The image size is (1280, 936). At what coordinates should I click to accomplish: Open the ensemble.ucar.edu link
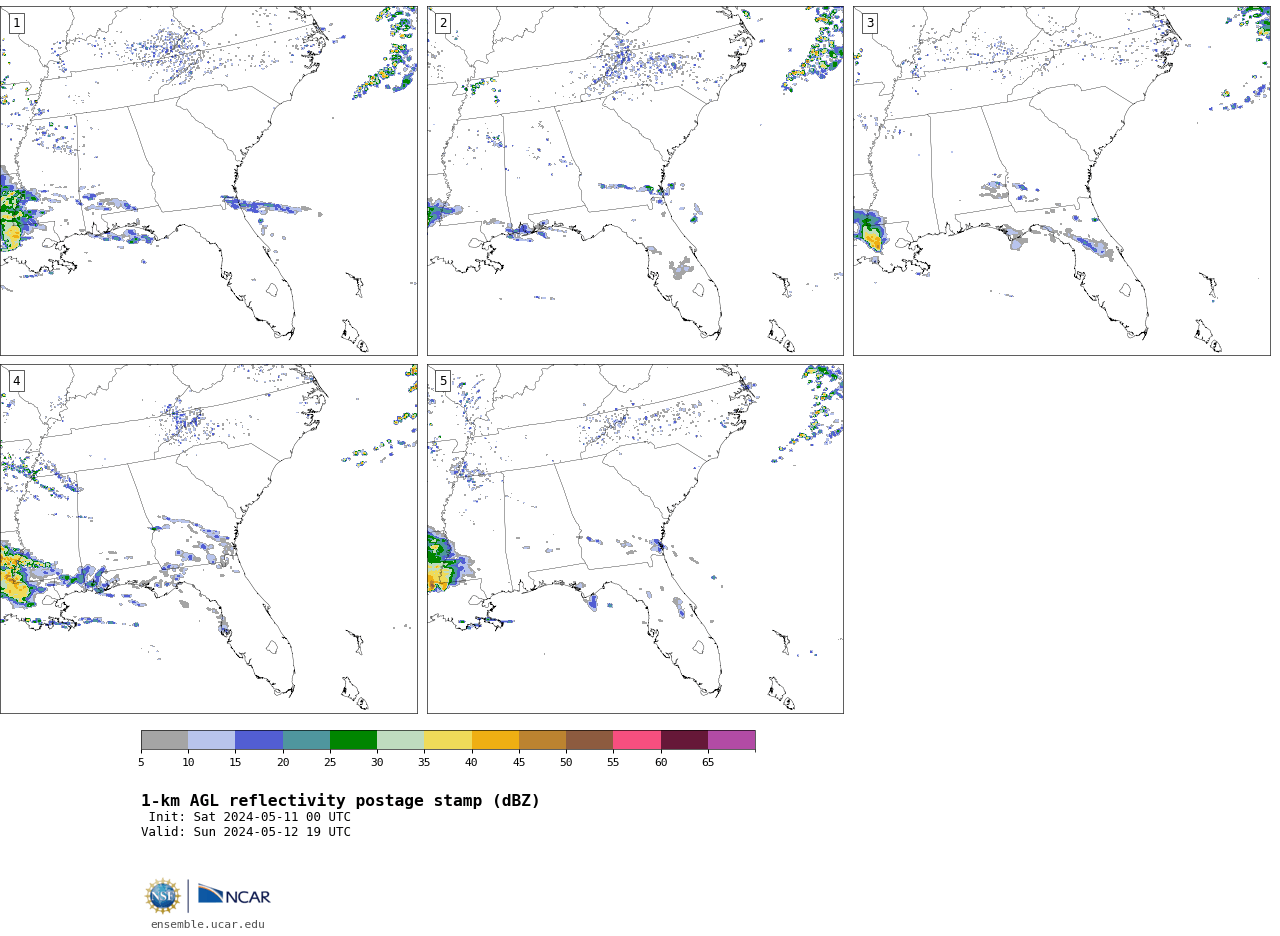point(208,924)
